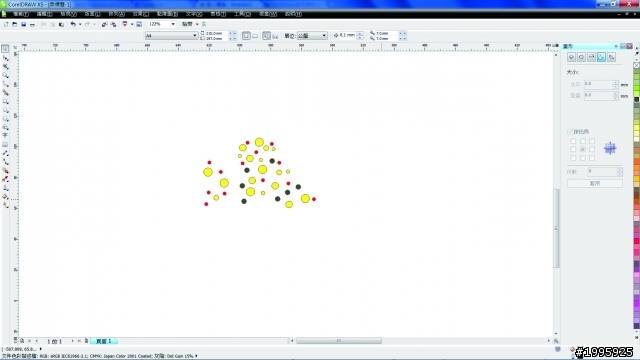Select the Polygon tool
The image size is (640, 360).
tap(5, 118)
